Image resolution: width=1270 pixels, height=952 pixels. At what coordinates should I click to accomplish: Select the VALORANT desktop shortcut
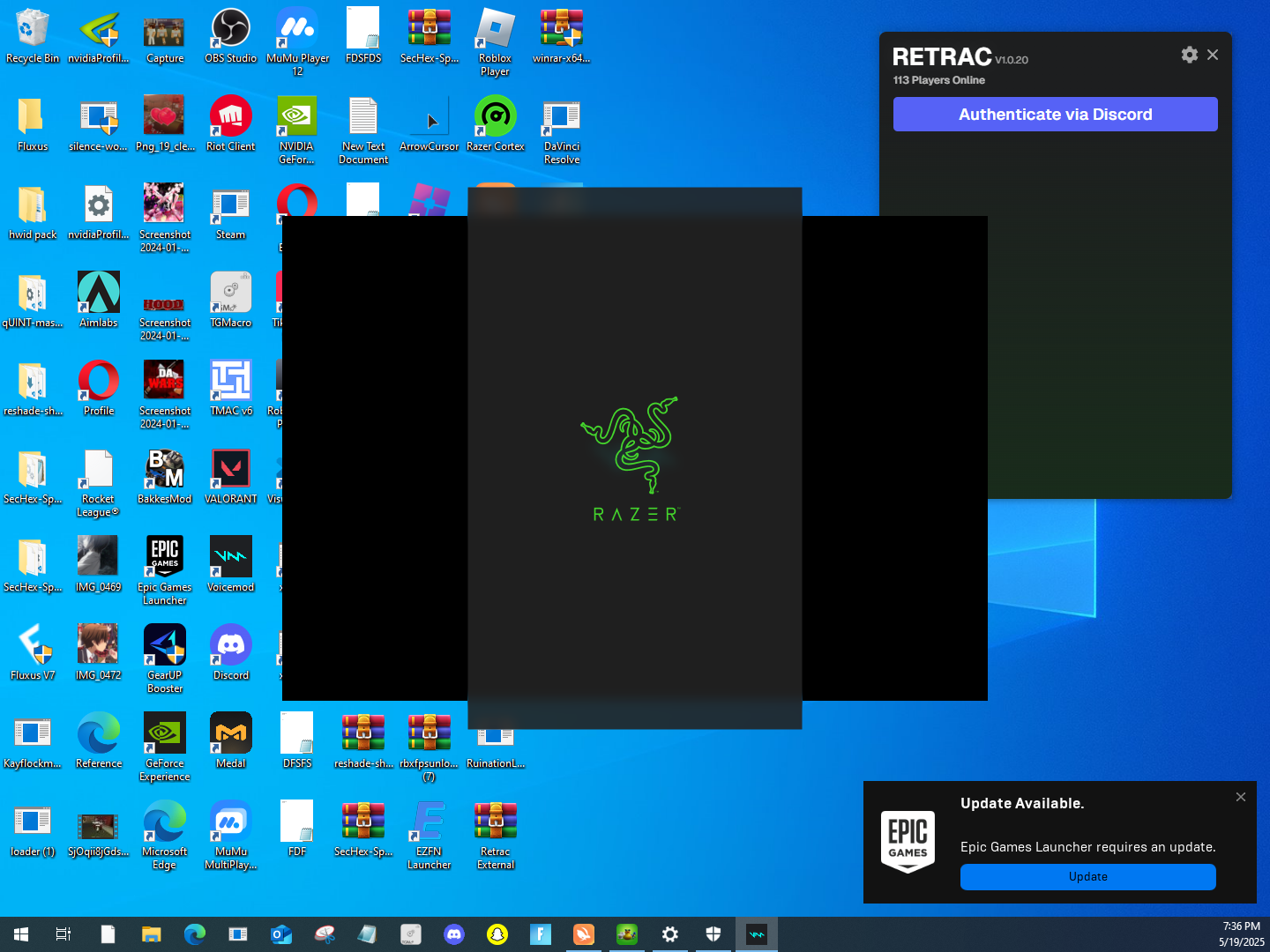click(231, 477)
